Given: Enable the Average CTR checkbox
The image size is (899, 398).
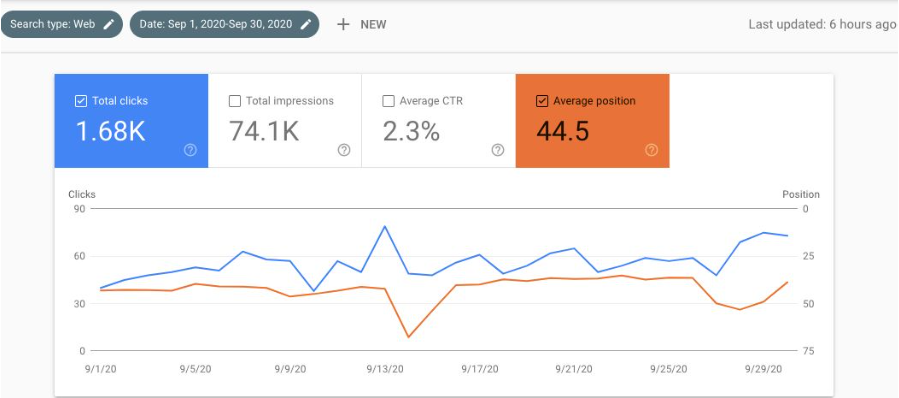Looking at the screenshot, I should click(388, 101).
